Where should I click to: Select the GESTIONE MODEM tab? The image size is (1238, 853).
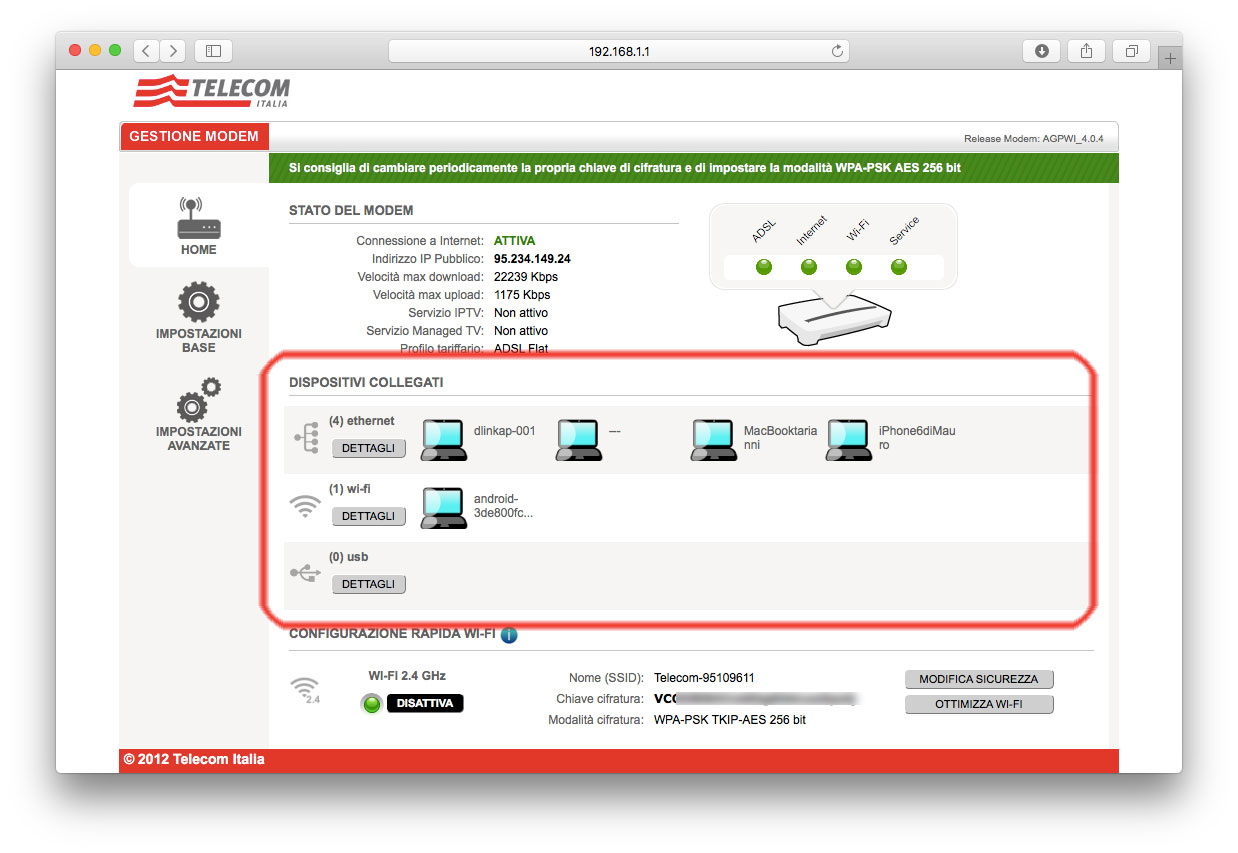point(194,136)
